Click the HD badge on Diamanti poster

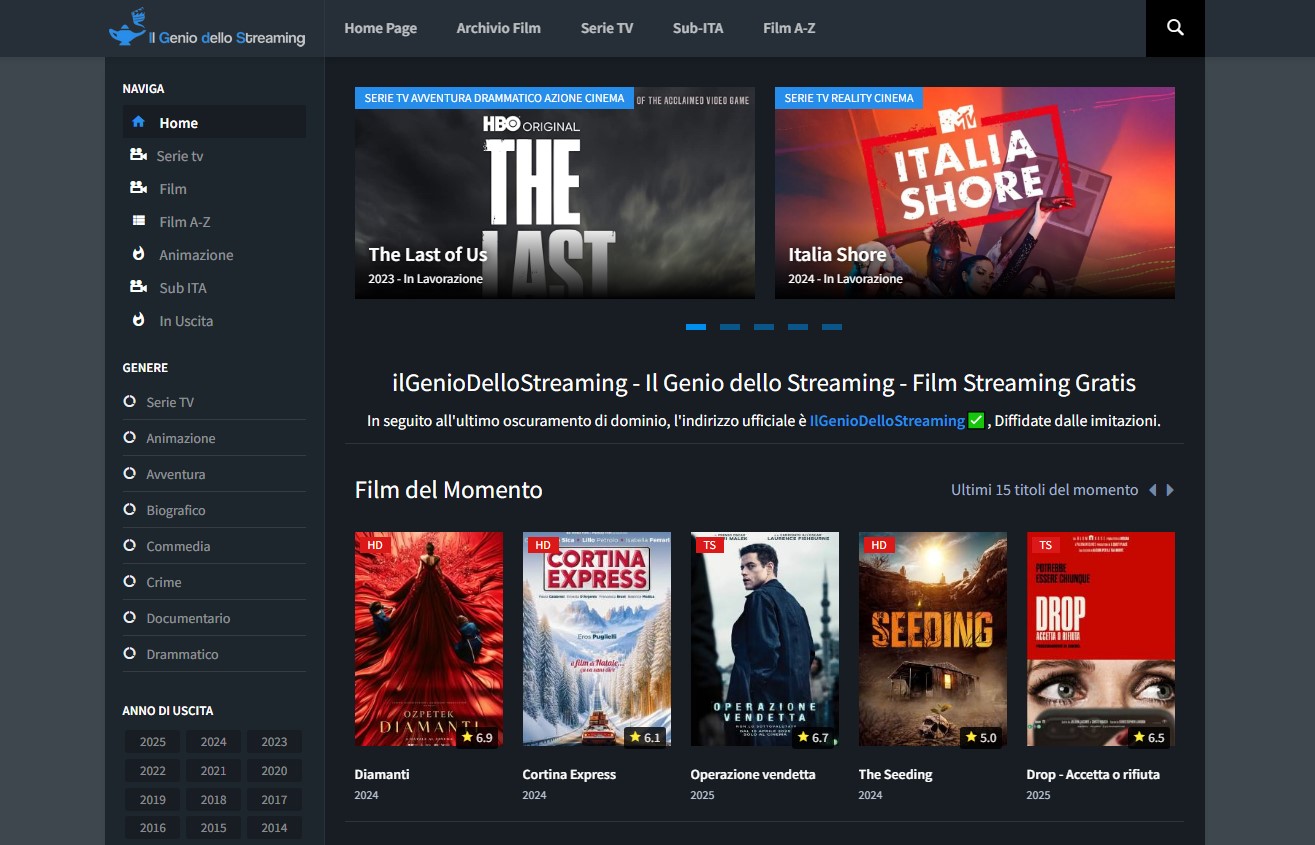(x=375, y=545)
